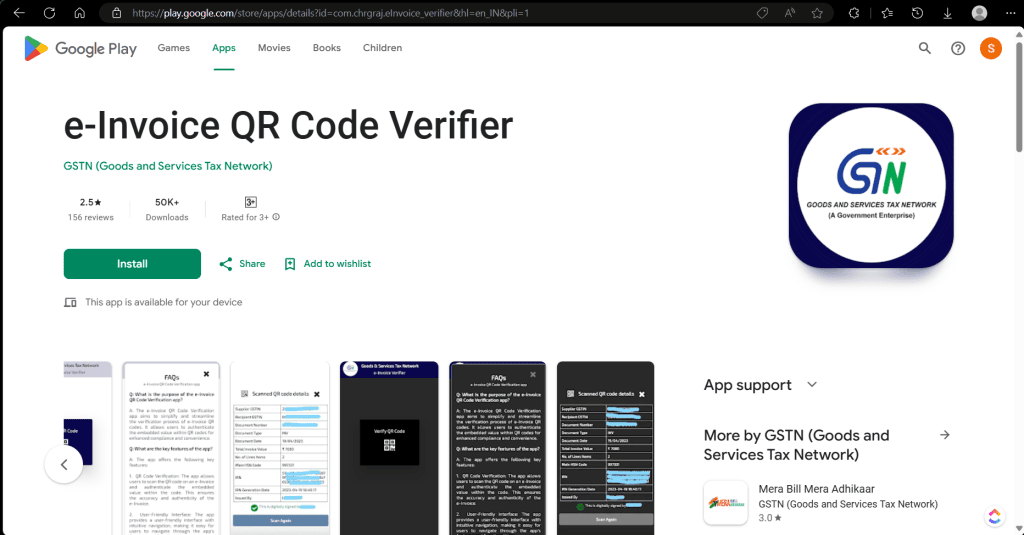
Task: Share the app
Action: coord(242,264)
